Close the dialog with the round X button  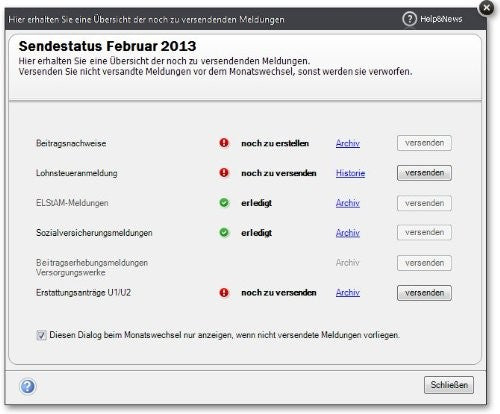(487, 7)
